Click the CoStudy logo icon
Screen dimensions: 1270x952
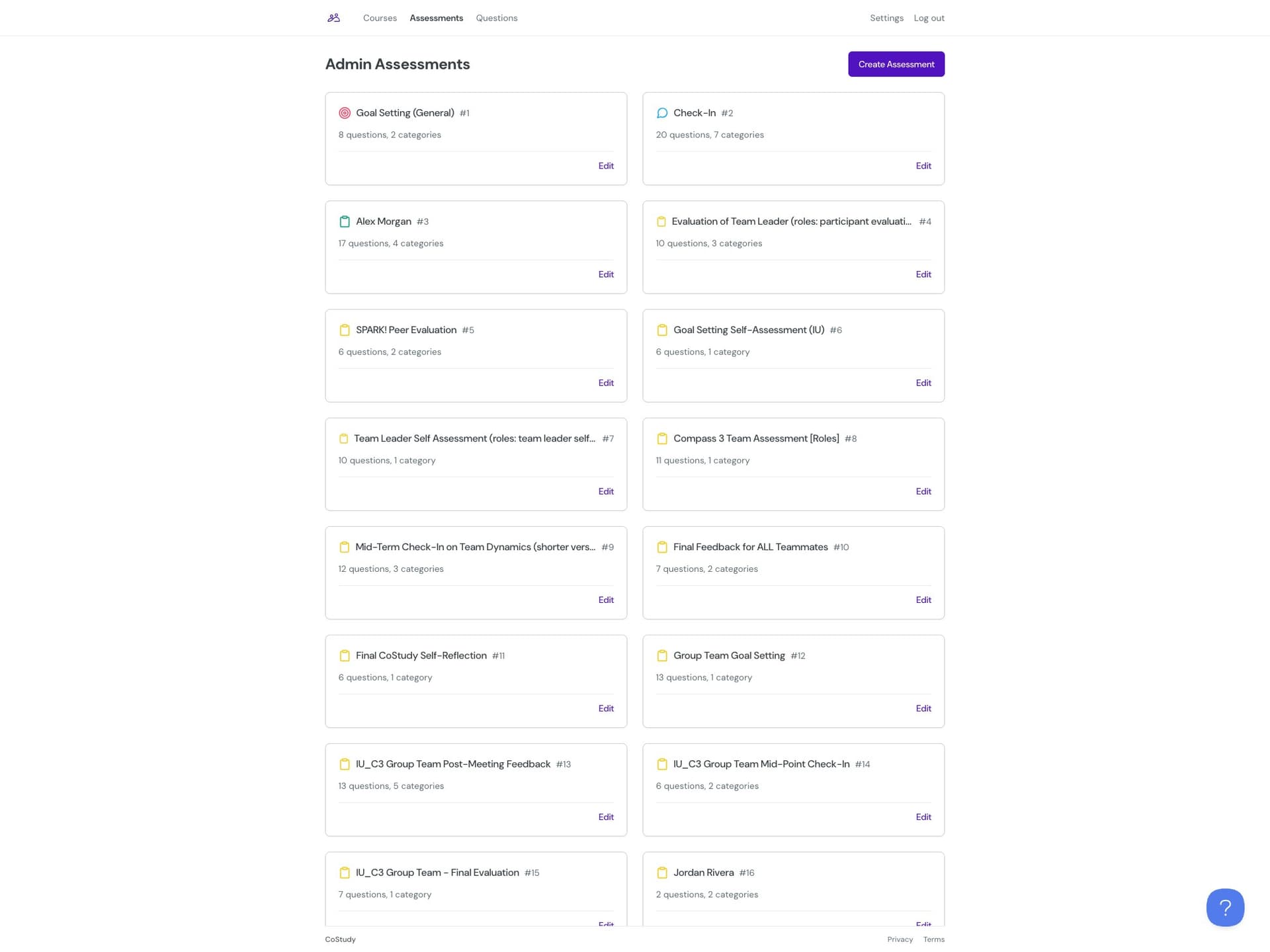coord(333,18)
